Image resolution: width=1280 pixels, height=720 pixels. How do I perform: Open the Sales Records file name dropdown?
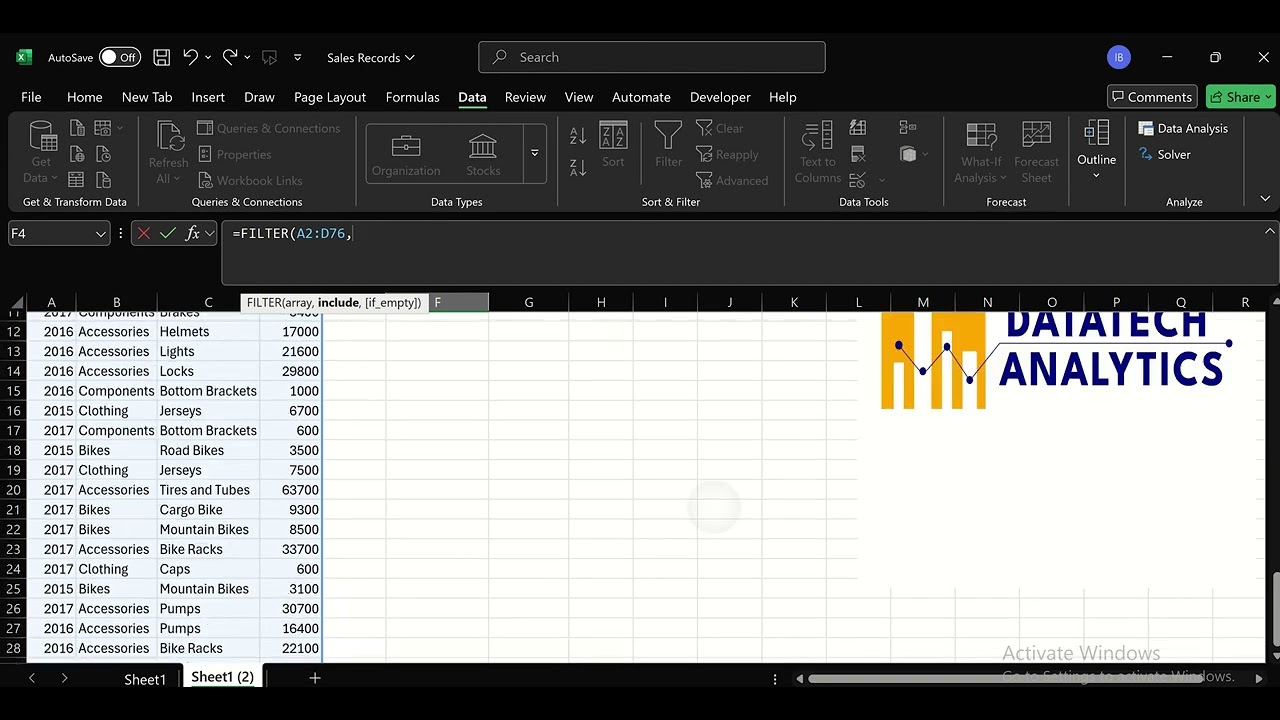pyautogui.click(x=371, y=58)
